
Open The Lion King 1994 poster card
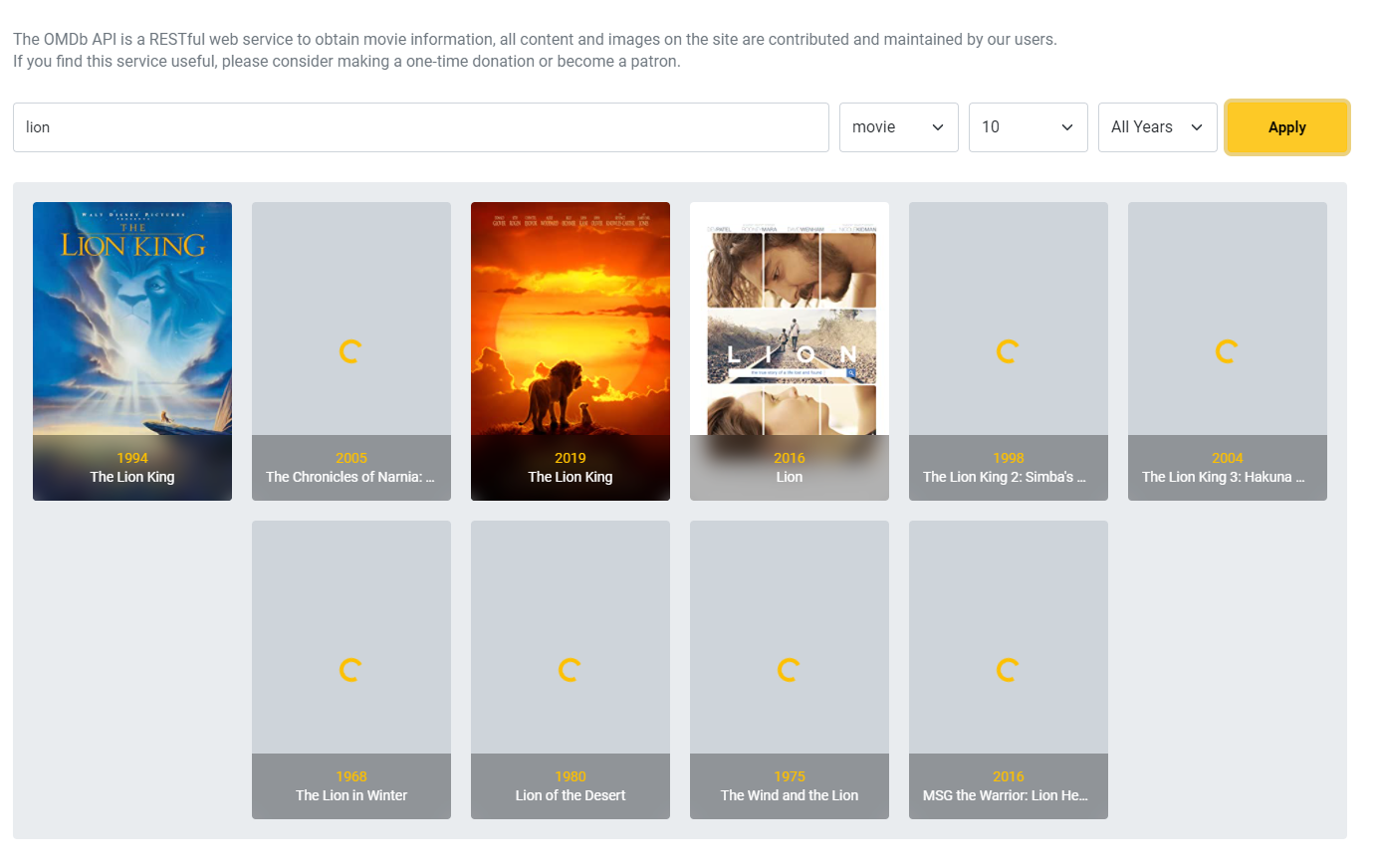132,351
